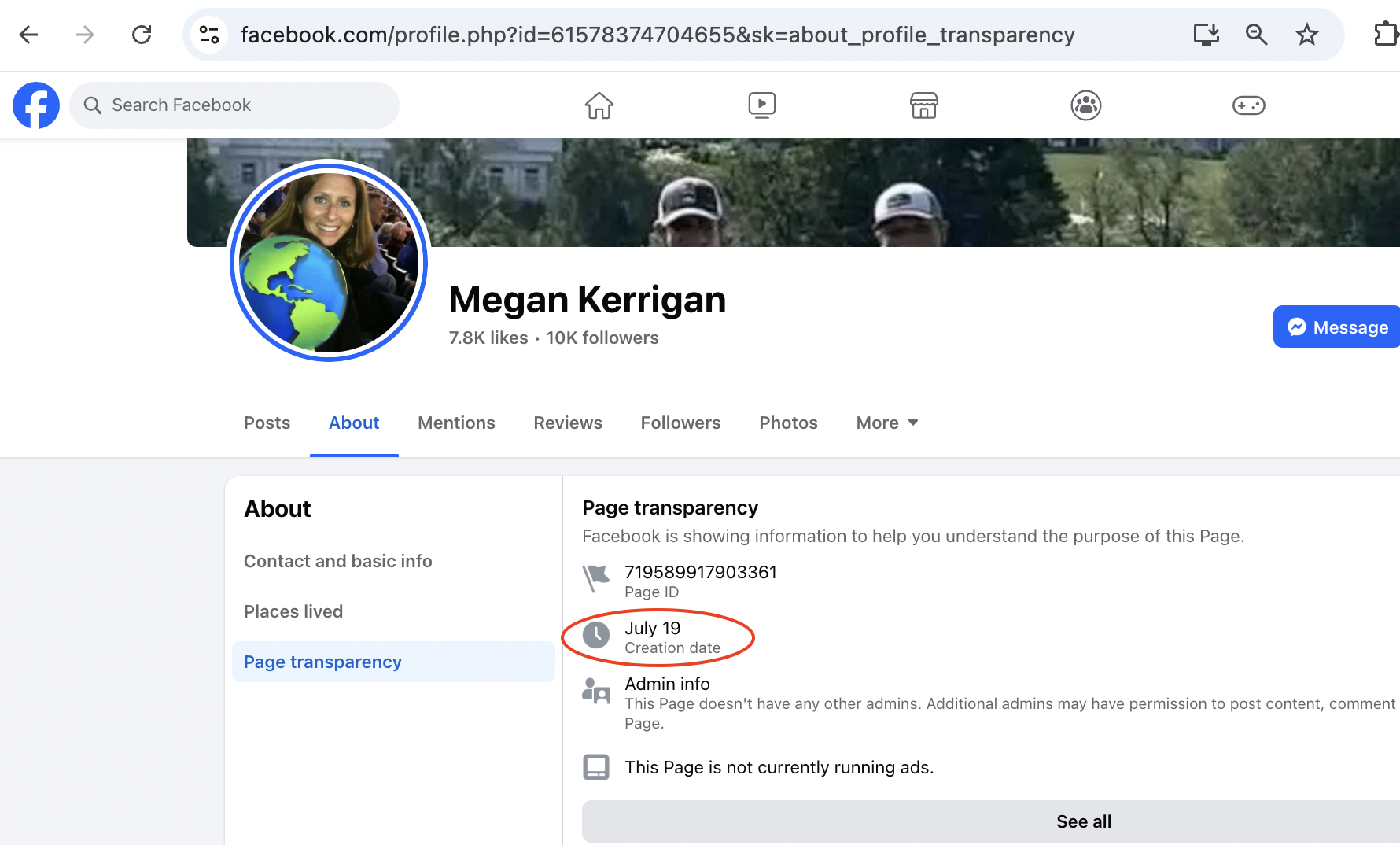Screen dimensions: 1400x845
Task: Open Megan Kerrigan's profile picture
Action: pos(329,261)
